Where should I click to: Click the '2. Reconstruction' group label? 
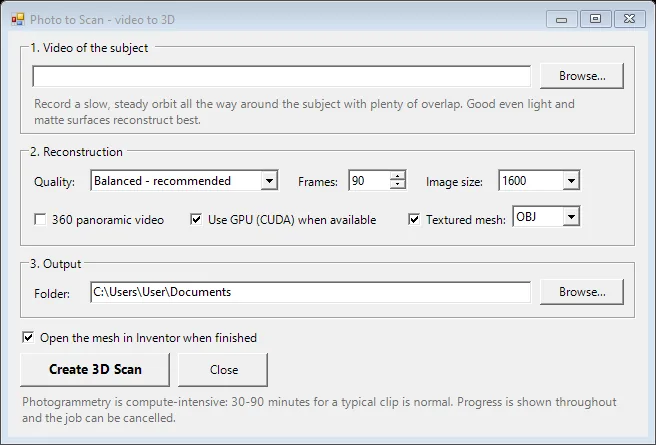click(77, 152)
